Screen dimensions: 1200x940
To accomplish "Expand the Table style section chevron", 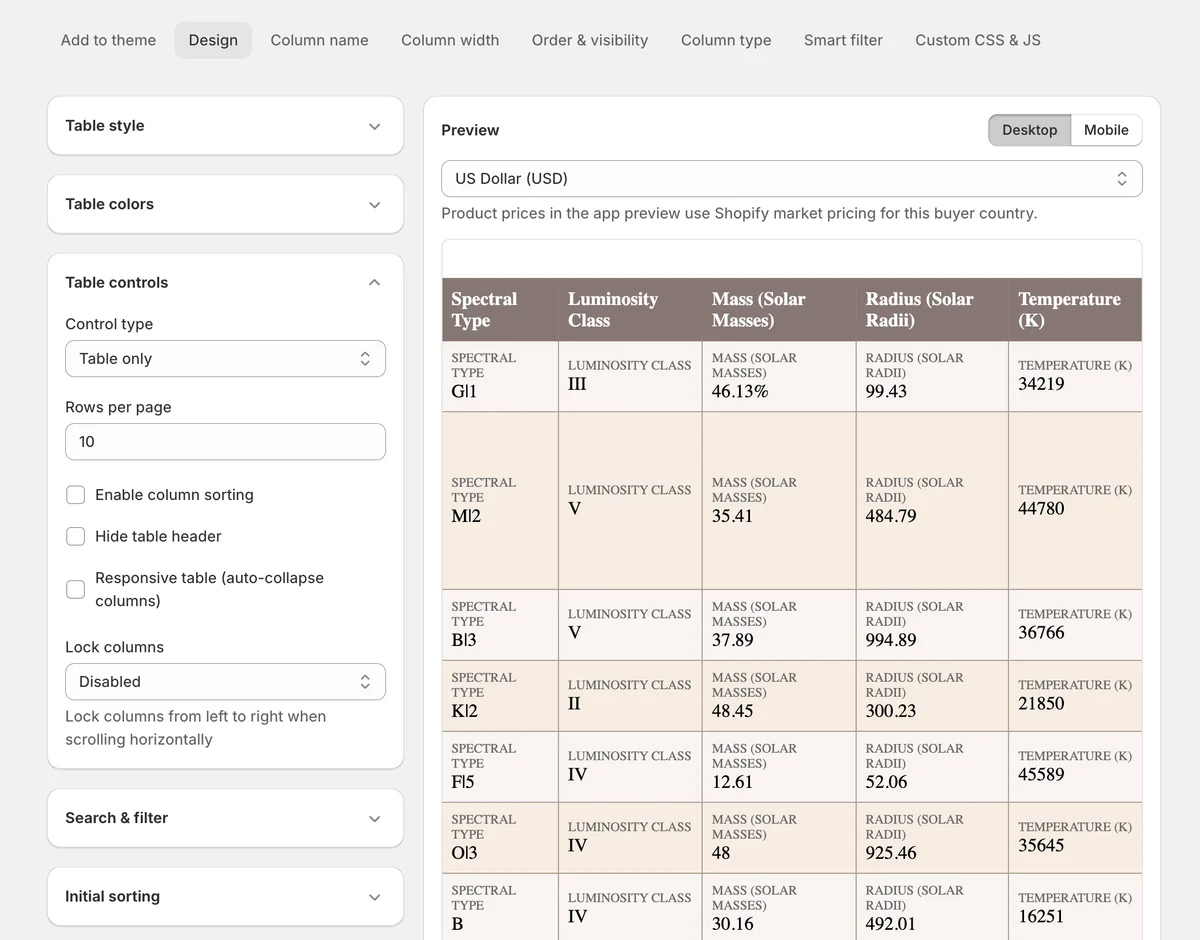I will point(374,126).
